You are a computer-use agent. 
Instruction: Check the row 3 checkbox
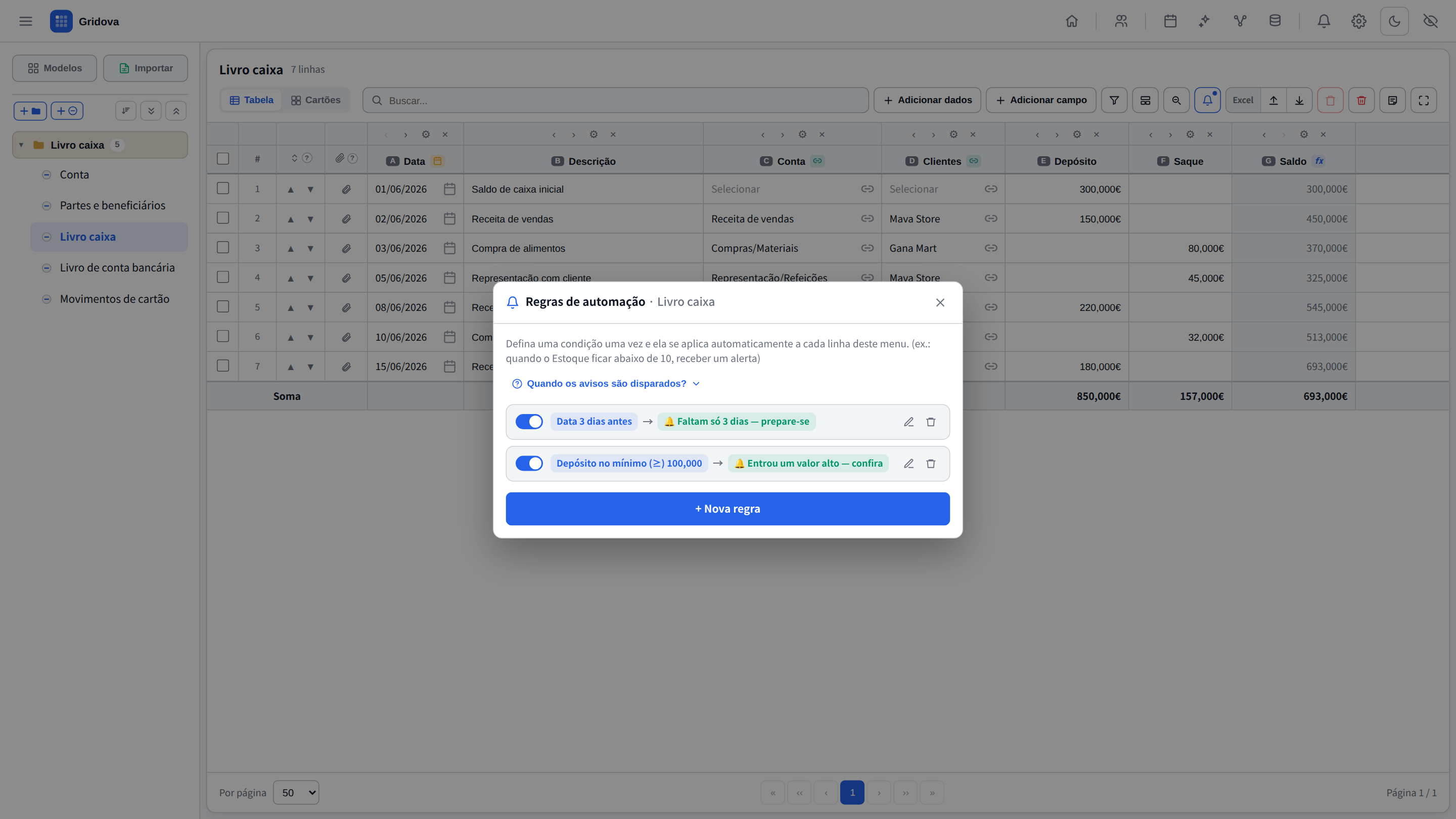[x=222, y=248]
